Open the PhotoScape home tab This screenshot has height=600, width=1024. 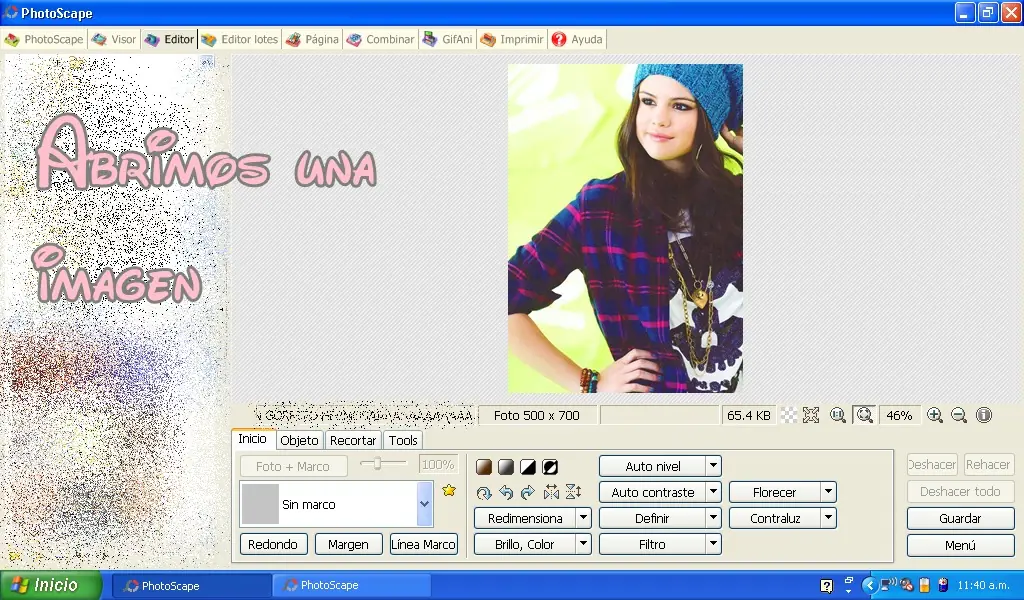tap(44, 39)
